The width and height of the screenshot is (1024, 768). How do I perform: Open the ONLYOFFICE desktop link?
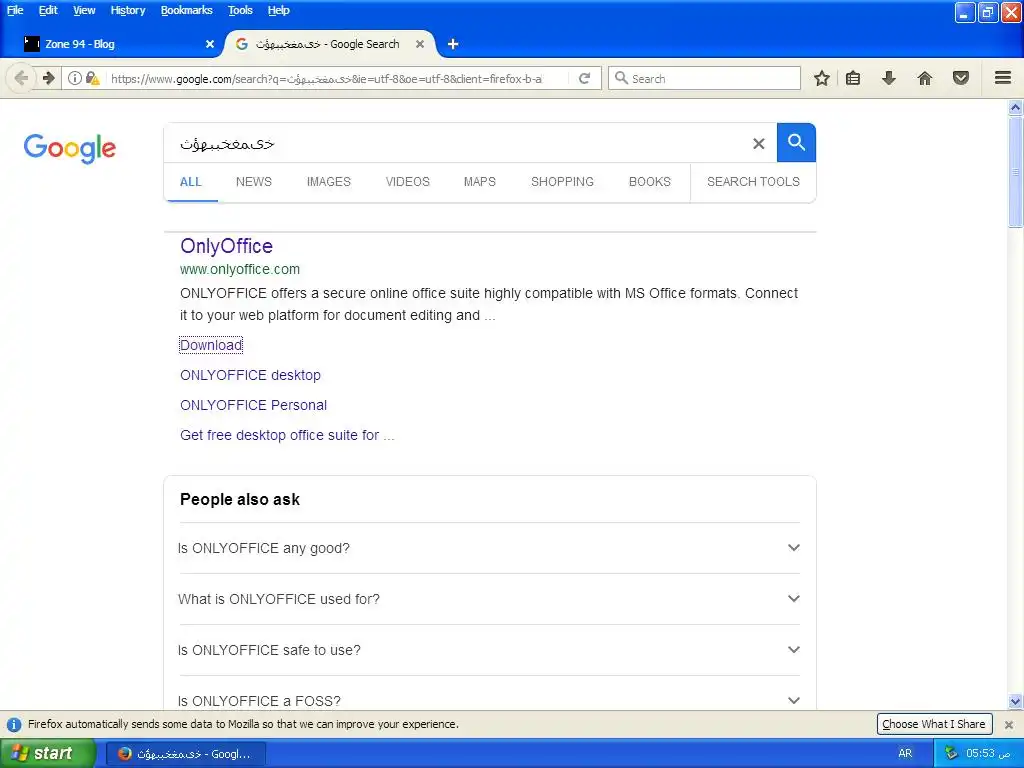click(251, 375)
